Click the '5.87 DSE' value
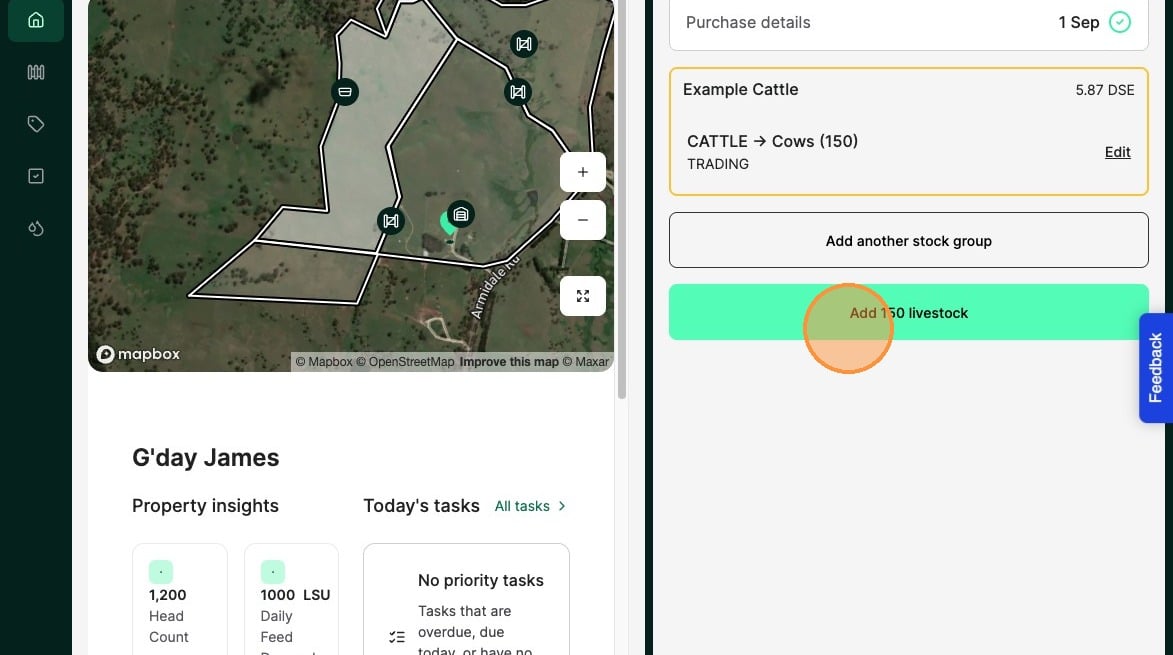The height and width of the screenshot is (655, 1173). (x=1105, y=90)
